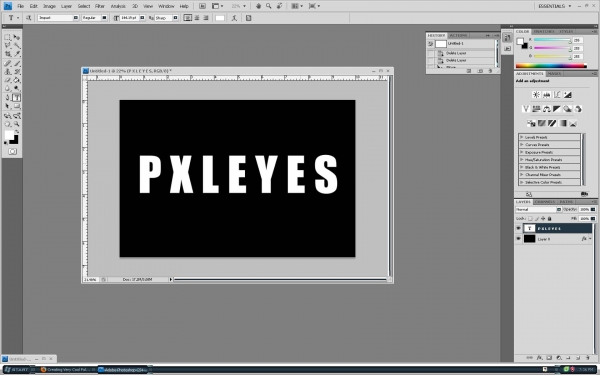Select the Lasso tool
Screen dimensions: 600x375
(7, 46)
